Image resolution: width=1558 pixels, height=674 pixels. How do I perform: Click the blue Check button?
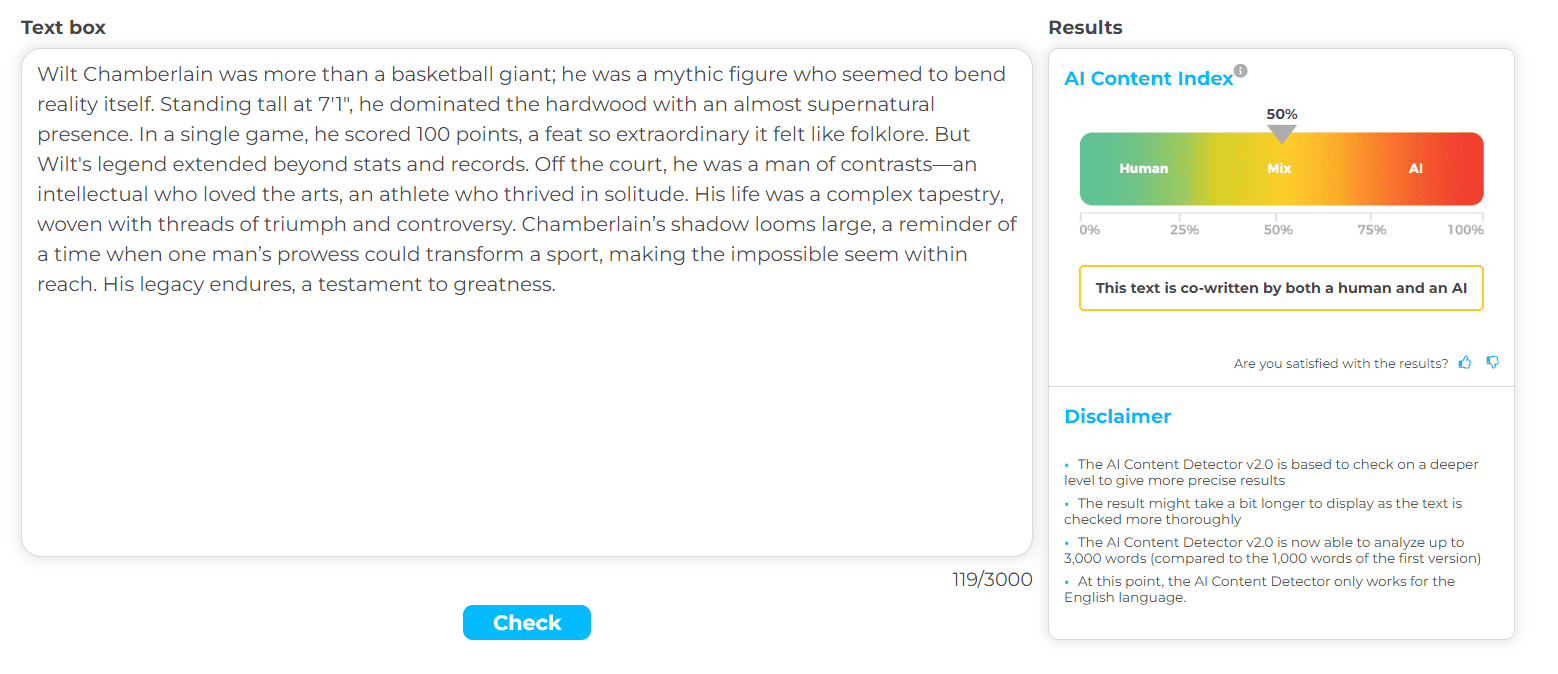pos(527,623)
